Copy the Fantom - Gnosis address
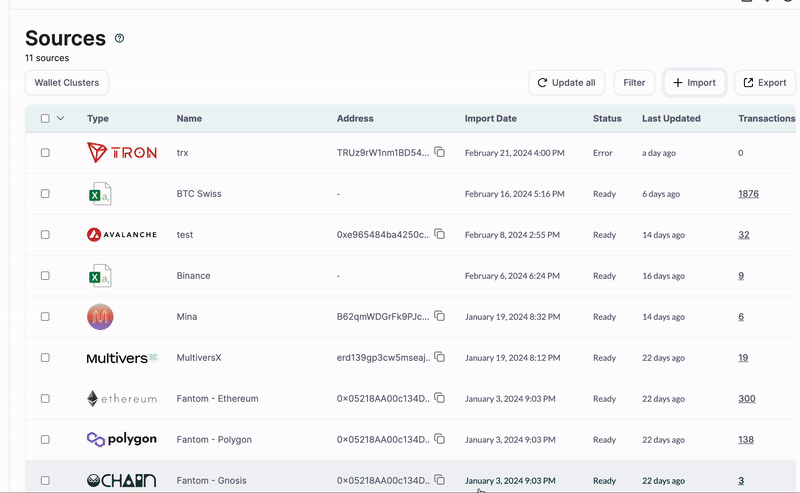Image resolution: width=800 pixels, height=493 pixels. click(x=439, y=480)
